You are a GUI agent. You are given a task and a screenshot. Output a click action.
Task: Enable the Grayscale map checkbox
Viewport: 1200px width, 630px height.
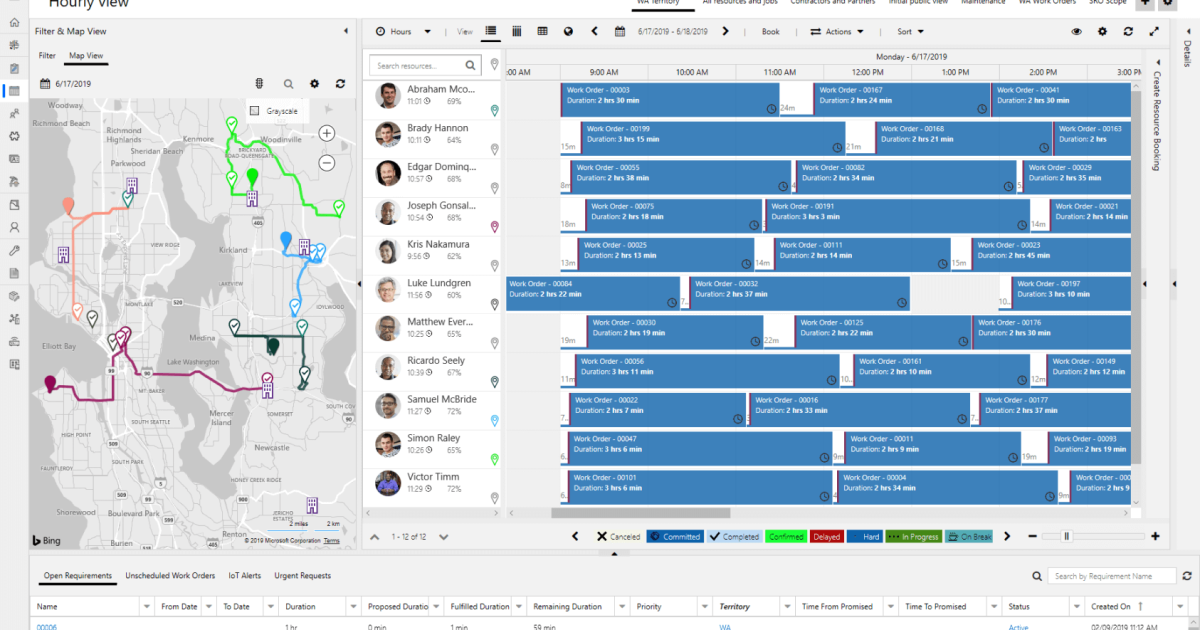click(254, 110)
